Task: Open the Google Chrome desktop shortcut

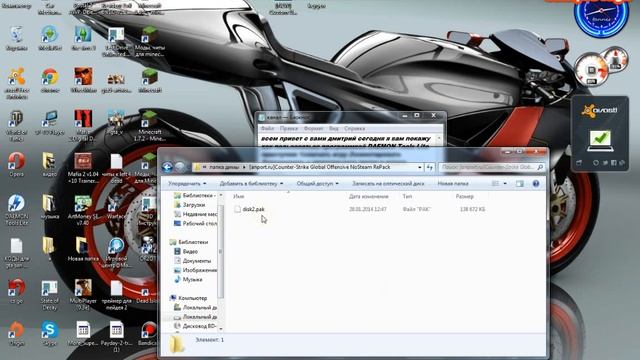Action: [50, 80]
